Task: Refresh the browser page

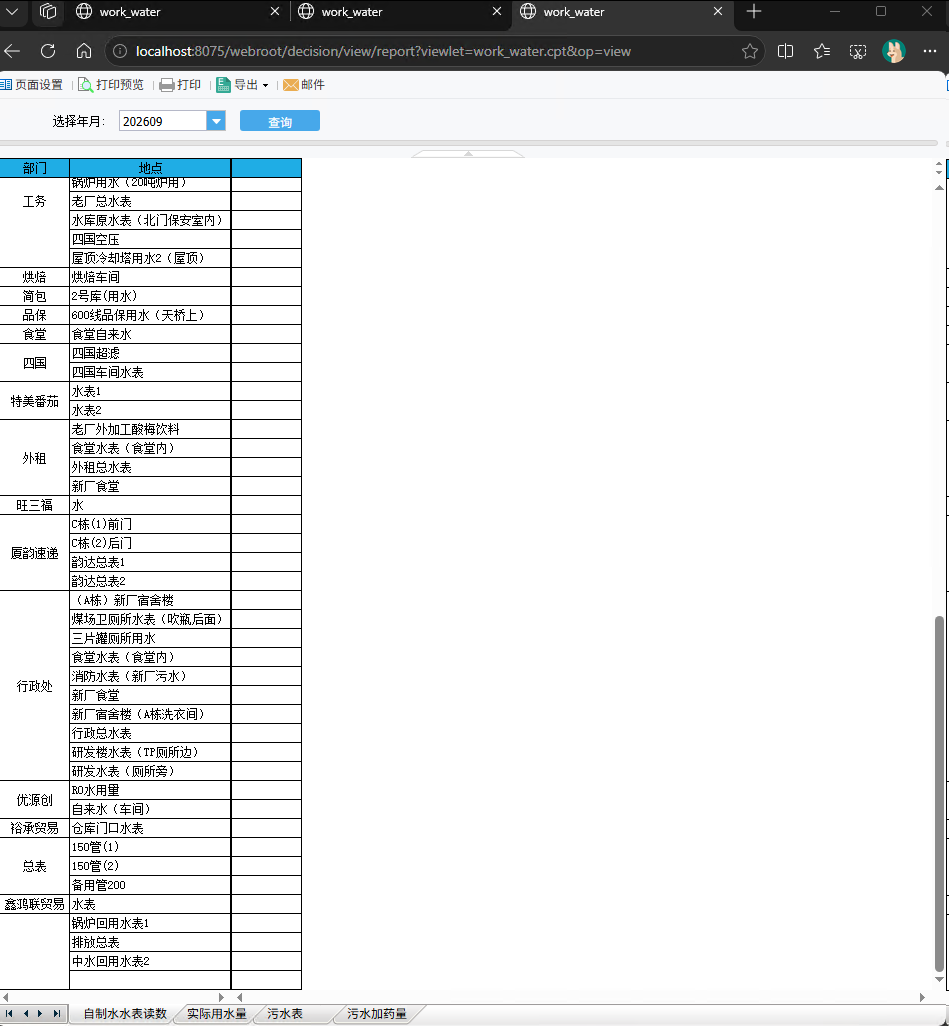Action: coord(48,51)
